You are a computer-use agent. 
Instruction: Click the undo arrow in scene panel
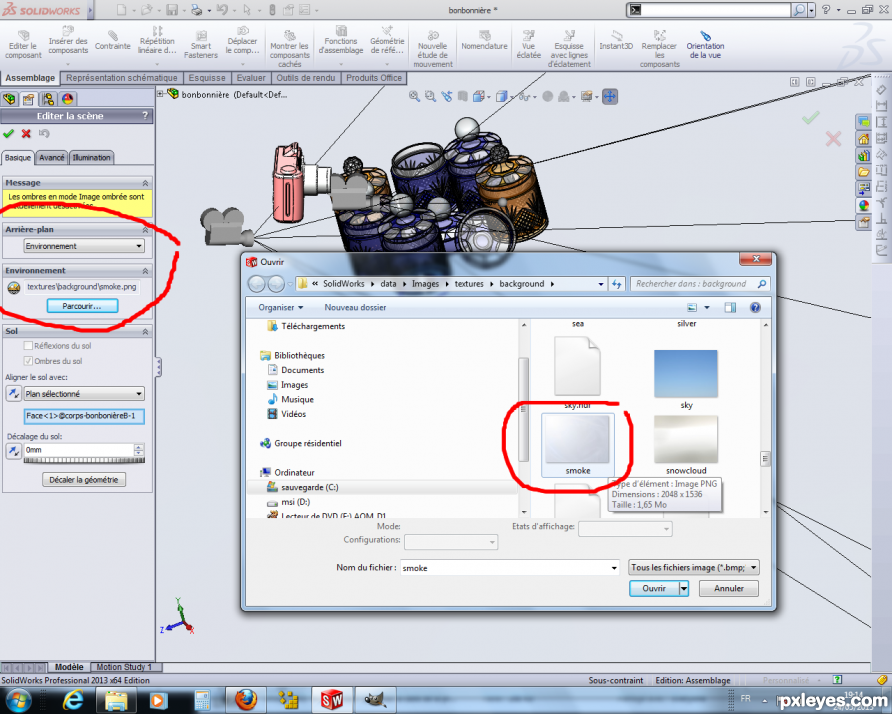click(44, 134)
